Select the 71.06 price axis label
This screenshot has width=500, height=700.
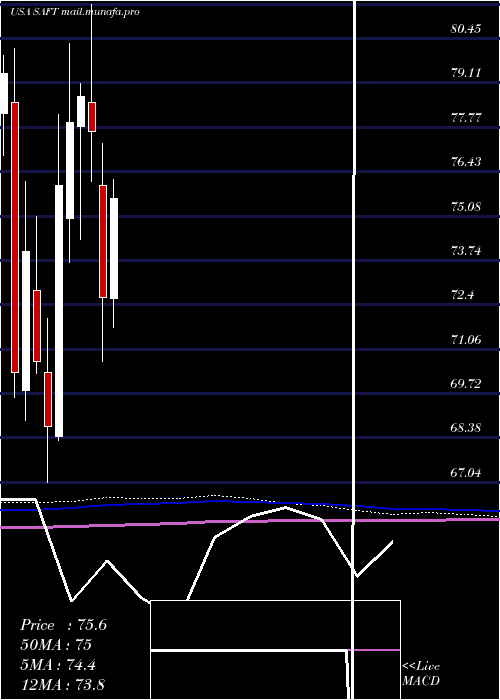[x=466, y=340]
